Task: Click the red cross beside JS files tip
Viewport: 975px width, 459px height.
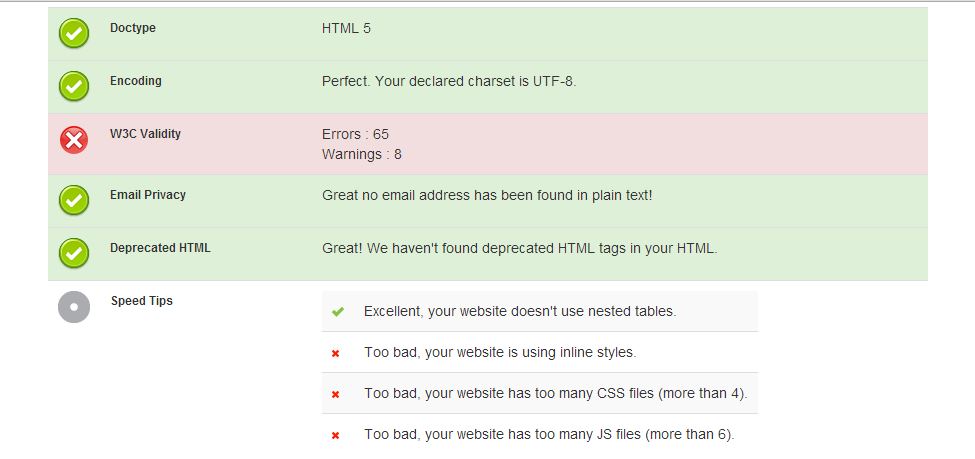Action: click(336, 435)
